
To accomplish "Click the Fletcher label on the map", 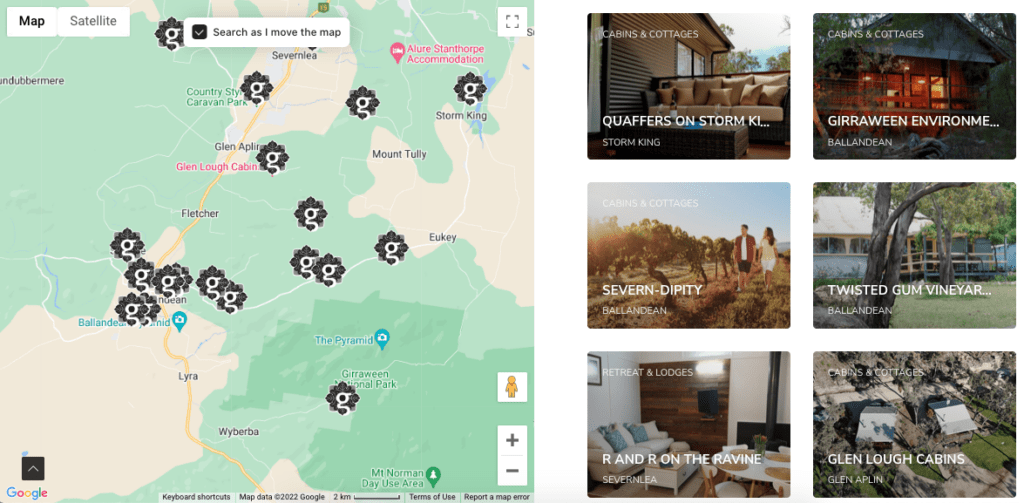I will [x=200, y=214].
